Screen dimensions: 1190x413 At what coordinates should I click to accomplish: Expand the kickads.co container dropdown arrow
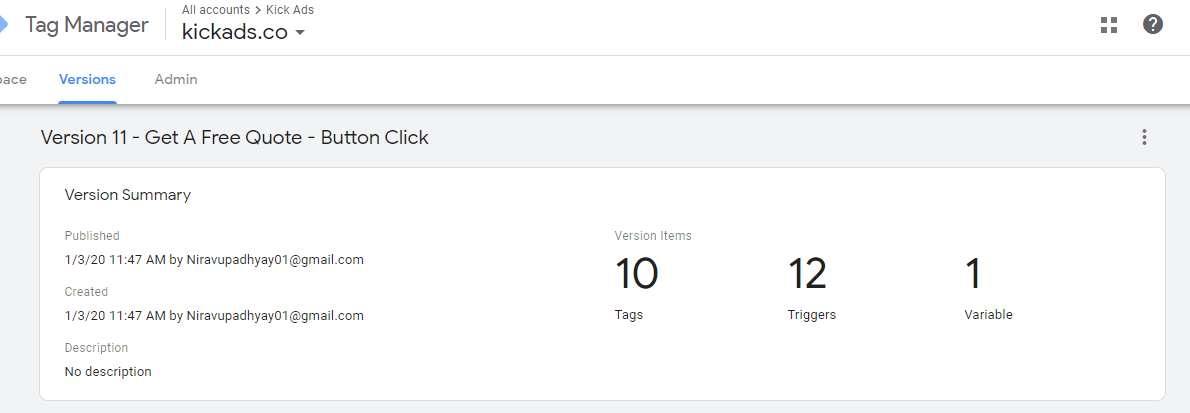click(x=300, y=33)
